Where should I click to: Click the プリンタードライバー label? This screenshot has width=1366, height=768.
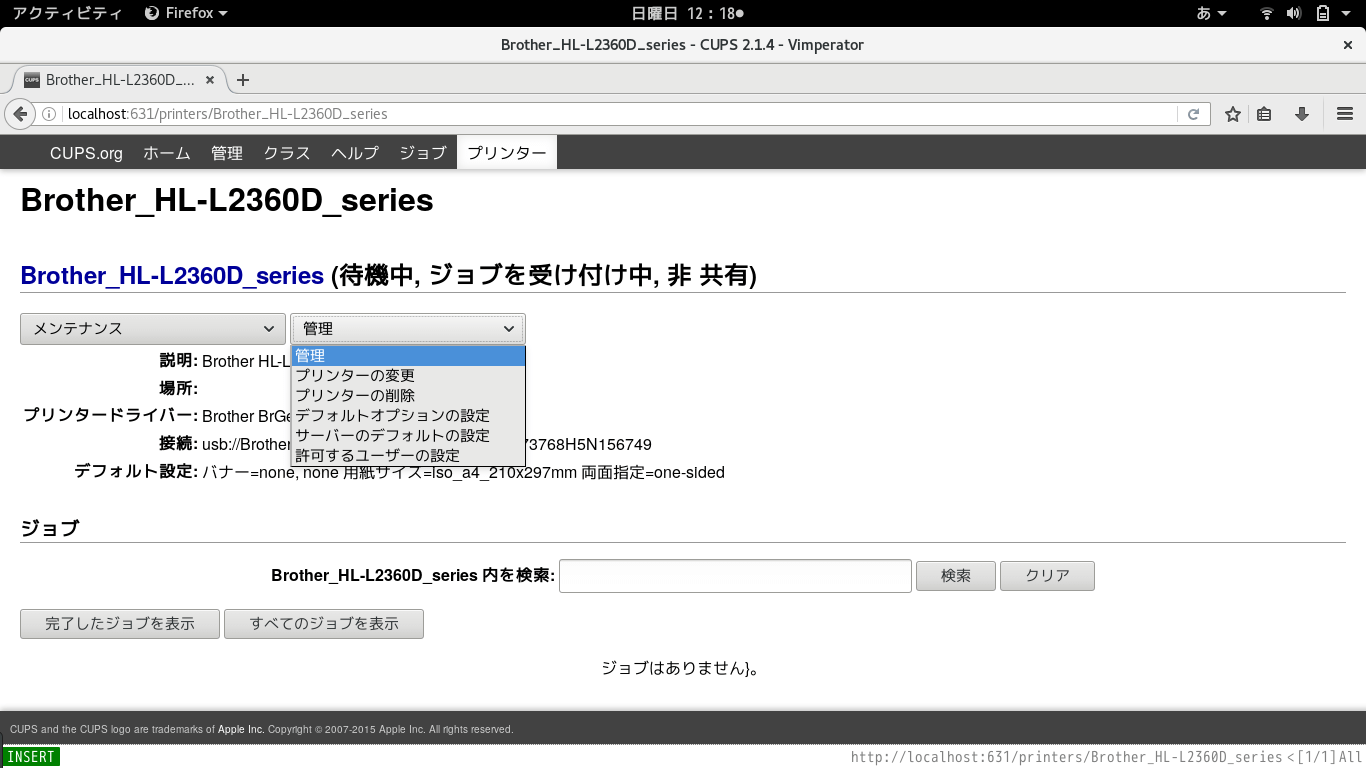pyautogui.click(x=110, y=416)
